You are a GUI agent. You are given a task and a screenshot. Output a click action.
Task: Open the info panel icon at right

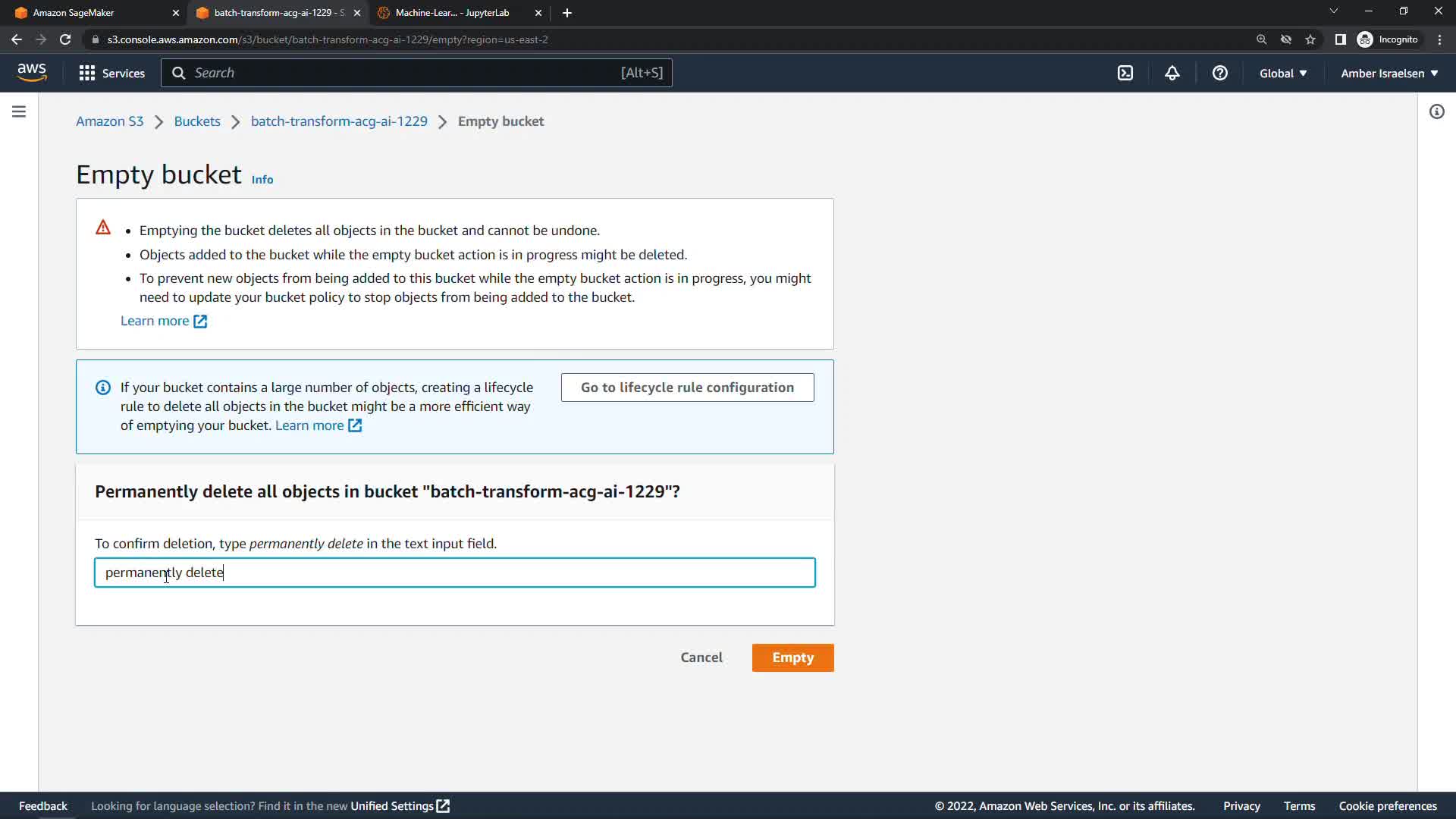pos(1436,111)
